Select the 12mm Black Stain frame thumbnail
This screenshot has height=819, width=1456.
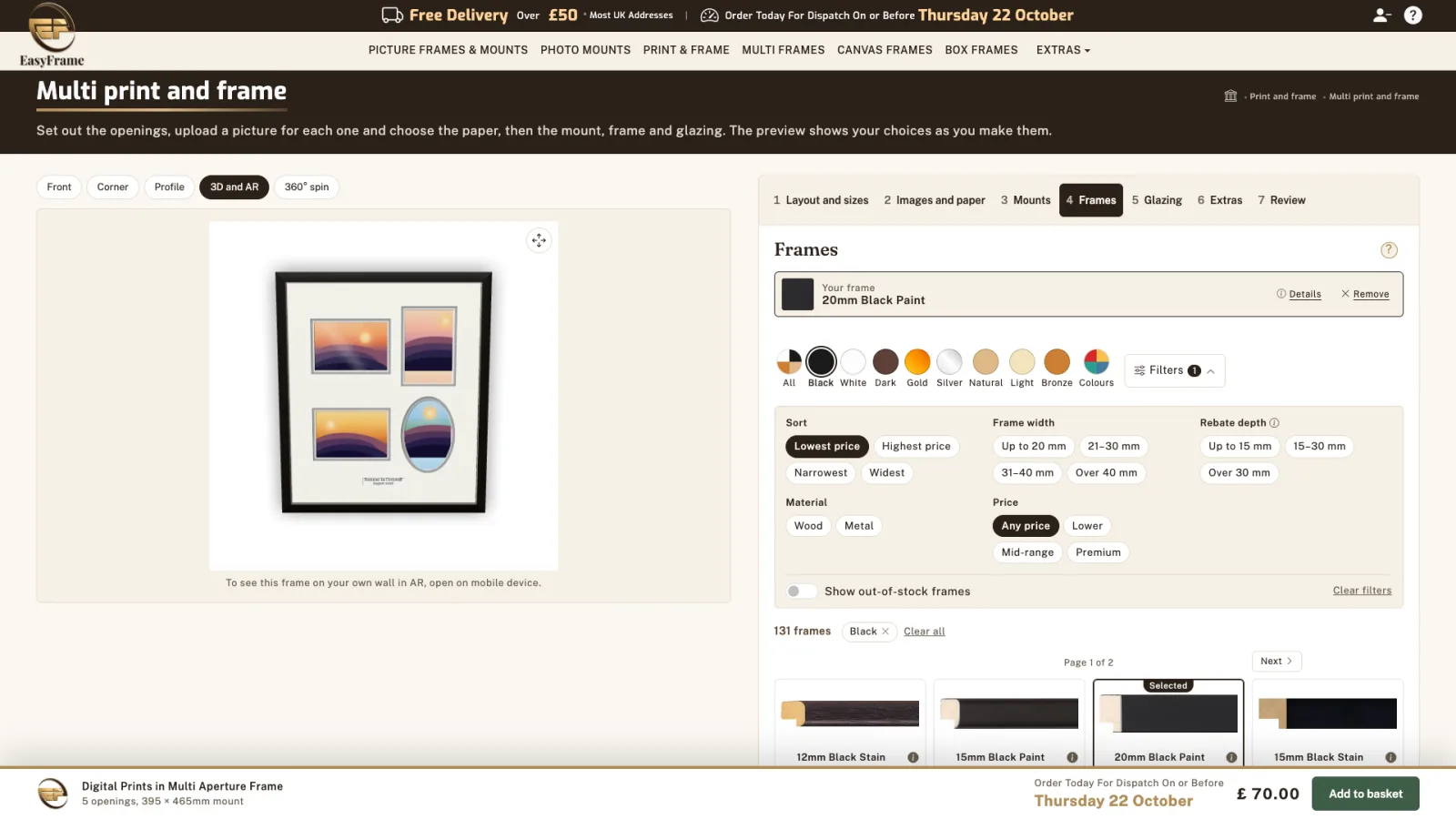pyautogui.click(x=850, y=713)
